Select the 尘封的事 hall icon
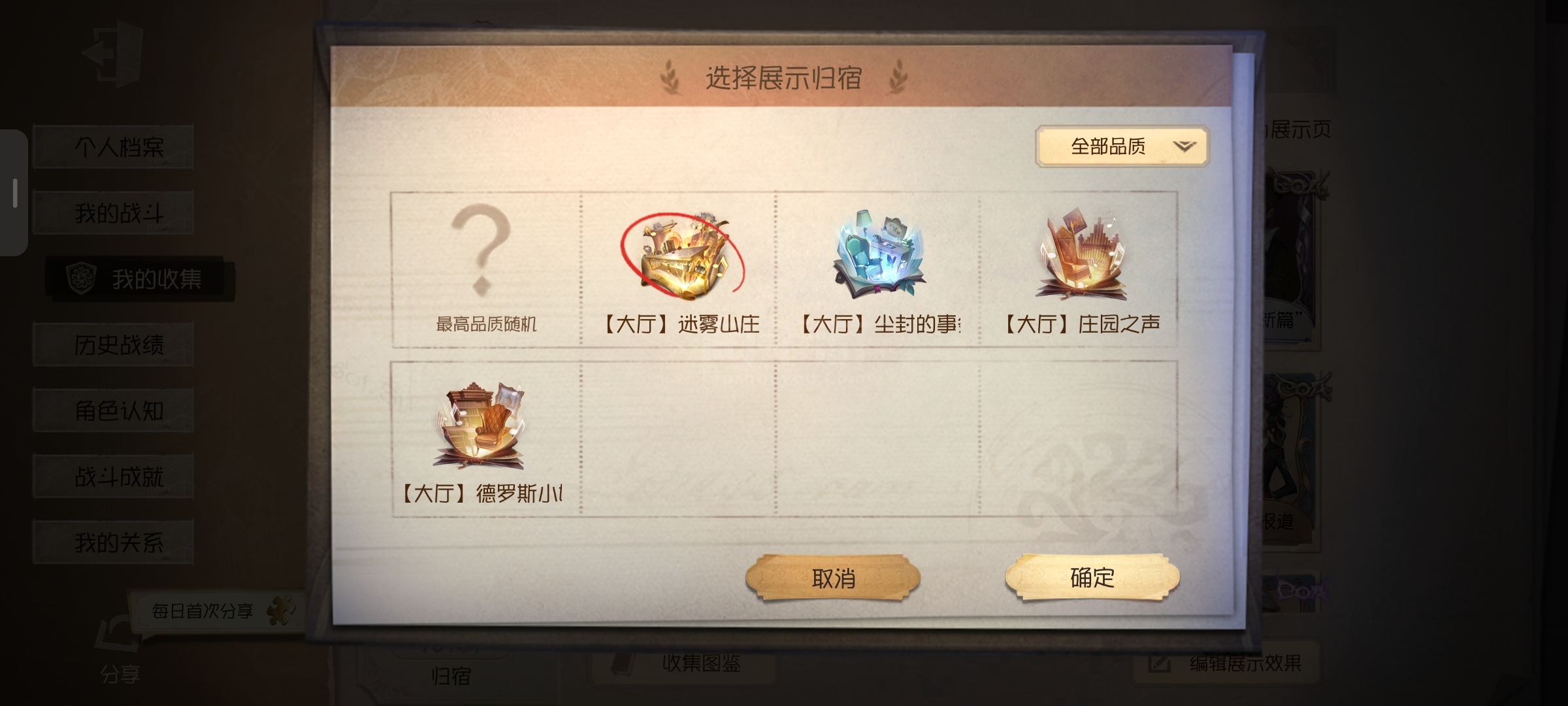This screenshot has width=1568, height=706. click(x=879, y=256)
